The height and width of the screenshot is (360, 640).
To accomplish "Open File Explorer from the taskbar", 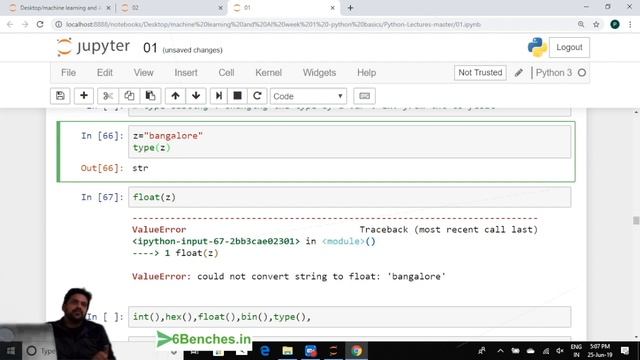I will (x=288, y=351).
